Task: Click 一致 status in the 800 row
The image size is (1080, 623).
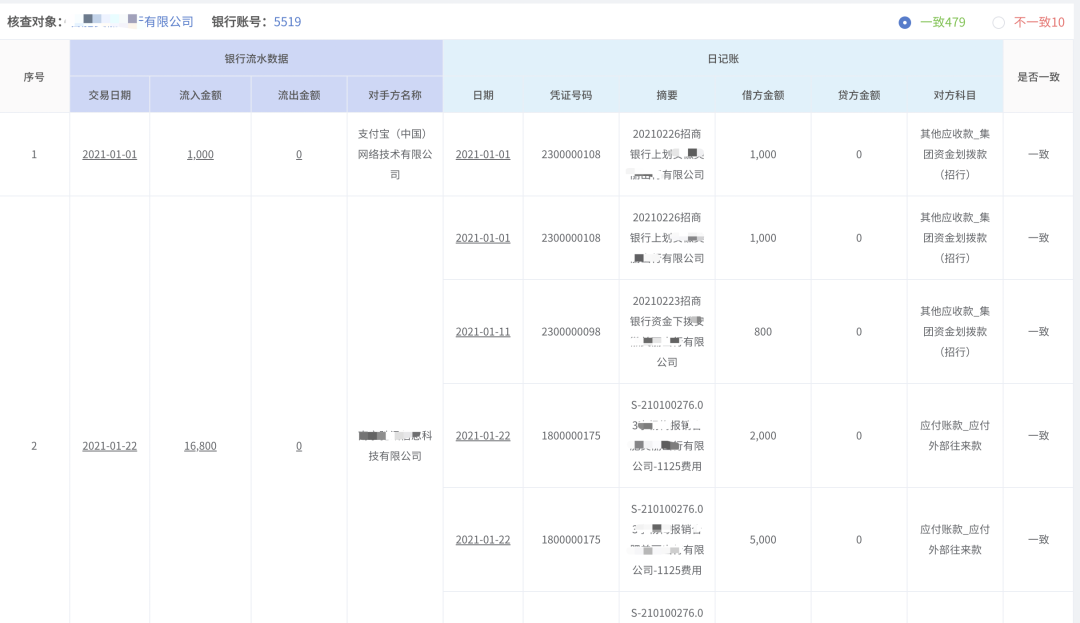Action: click(x=1039, y=332)
